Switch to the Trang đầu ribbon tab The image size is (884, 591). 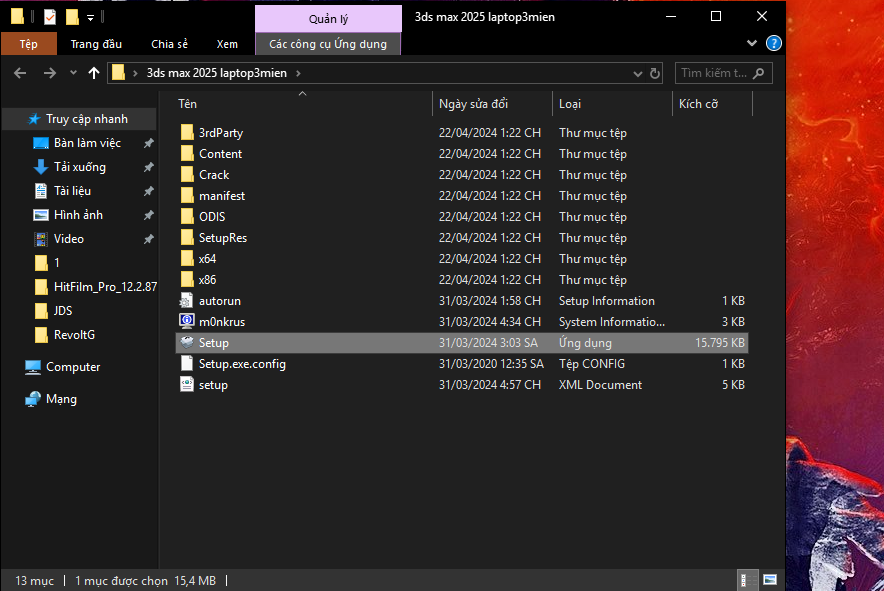point(96,44)
